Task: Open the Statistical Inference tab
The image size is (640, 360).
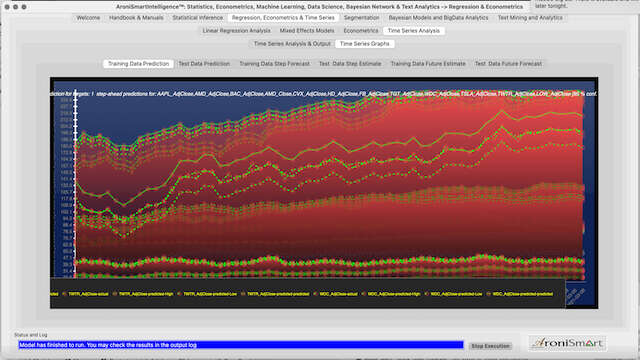Action: [198, 18]
